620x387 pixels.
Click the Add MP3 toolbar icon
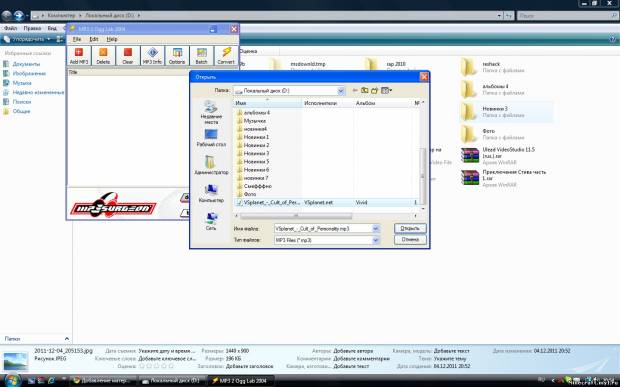79,56
